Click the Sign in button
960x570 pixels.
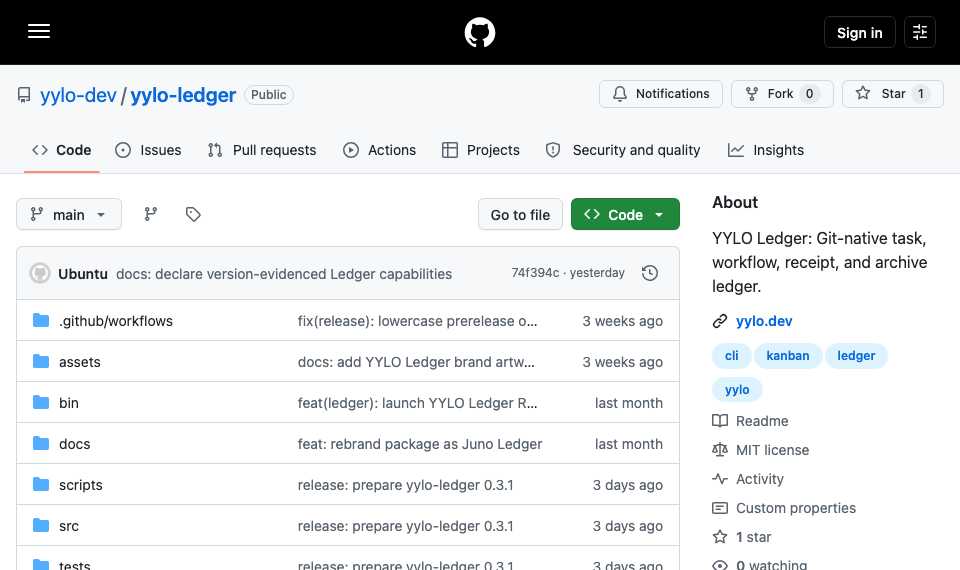tap(859, 32)
